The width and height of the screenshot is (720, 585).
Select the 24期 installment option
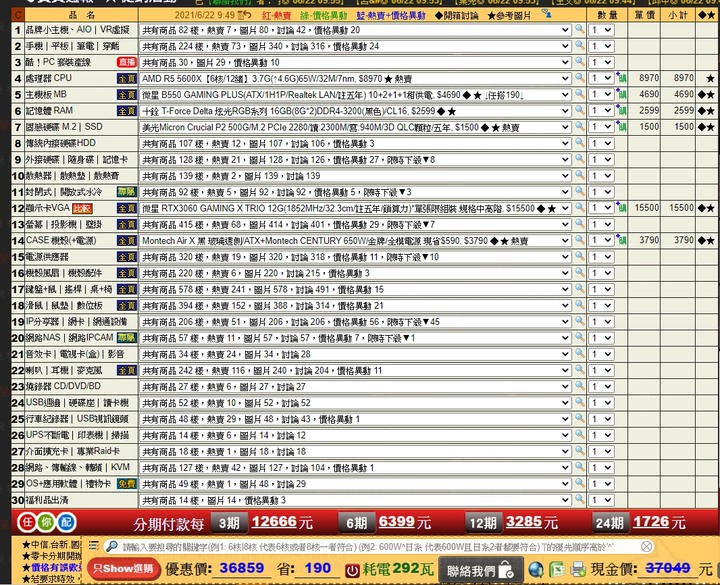(x=610, y=523)
